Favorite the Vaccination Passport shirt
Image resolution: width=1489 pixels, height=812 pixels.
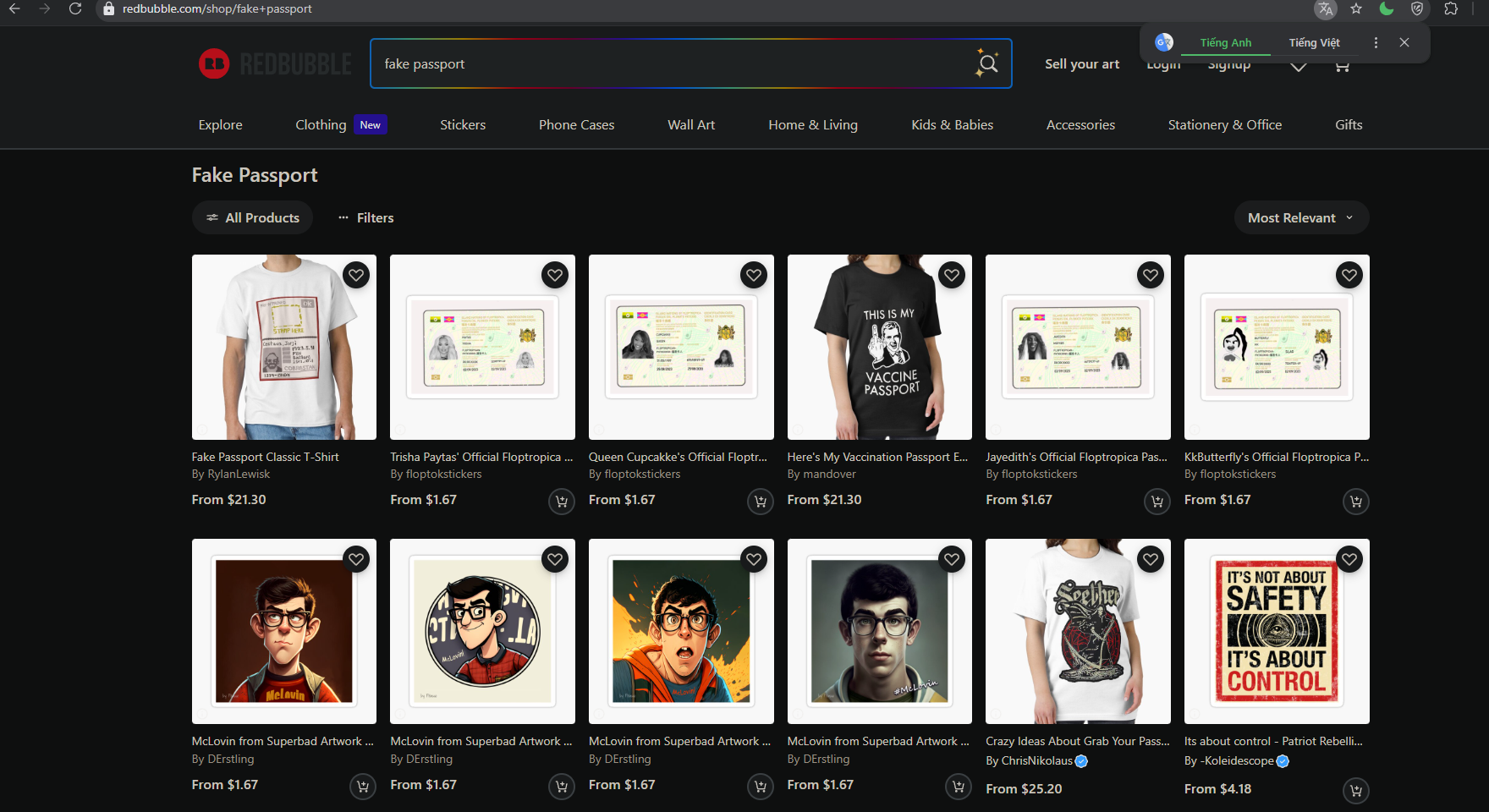[x=952, y=275]
